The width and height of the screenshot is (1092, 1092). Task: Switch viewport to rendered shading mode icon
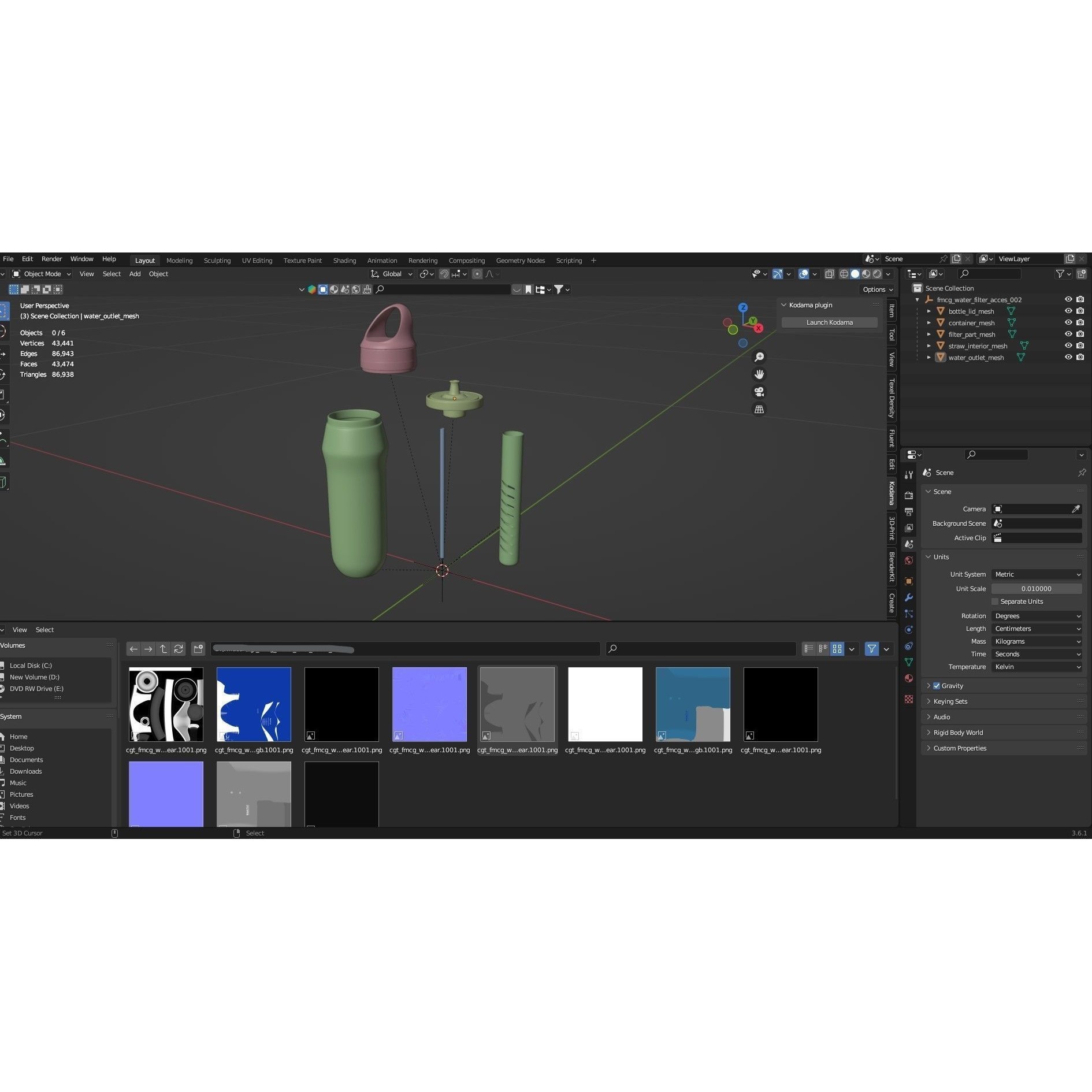pos(877,274)
